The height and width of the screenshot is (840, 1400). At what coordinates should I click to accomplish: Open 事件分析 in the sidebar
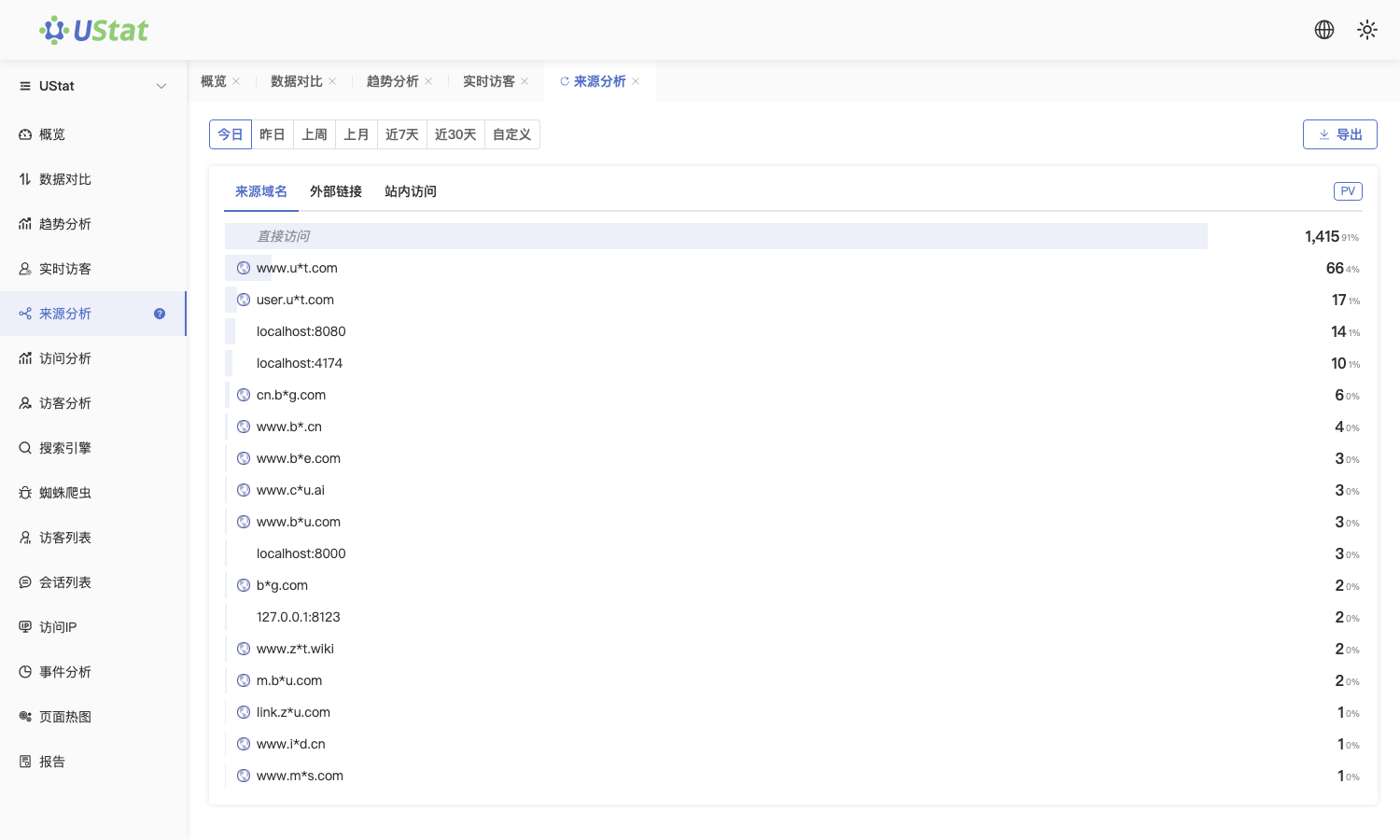click(93, 672)
